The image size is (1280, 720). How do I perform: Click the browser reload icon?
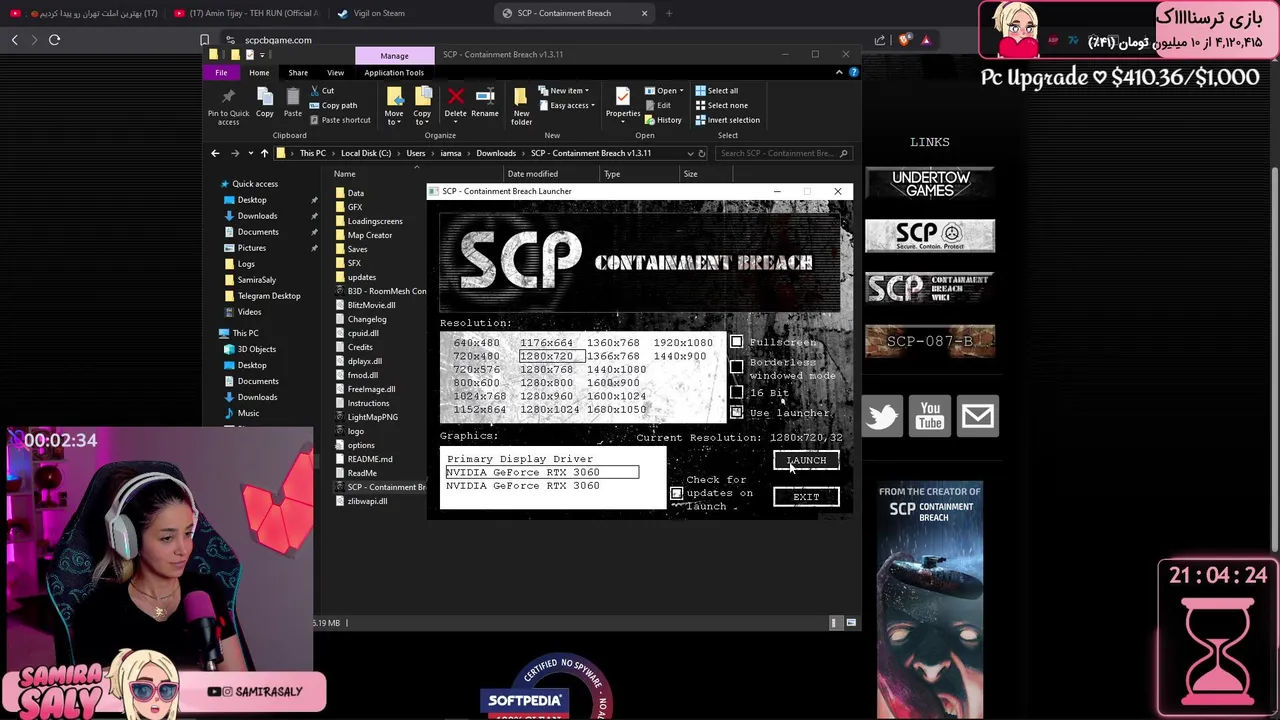pyautogui.click(x=54, y=40)
